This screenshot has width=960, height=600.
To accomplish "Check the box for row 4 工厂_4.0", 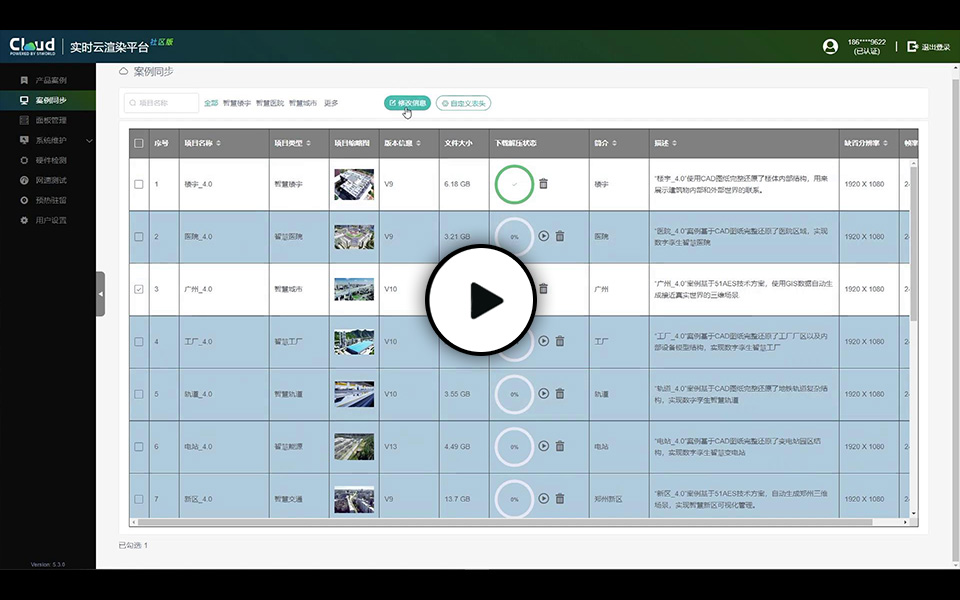I will click(139, 342).
